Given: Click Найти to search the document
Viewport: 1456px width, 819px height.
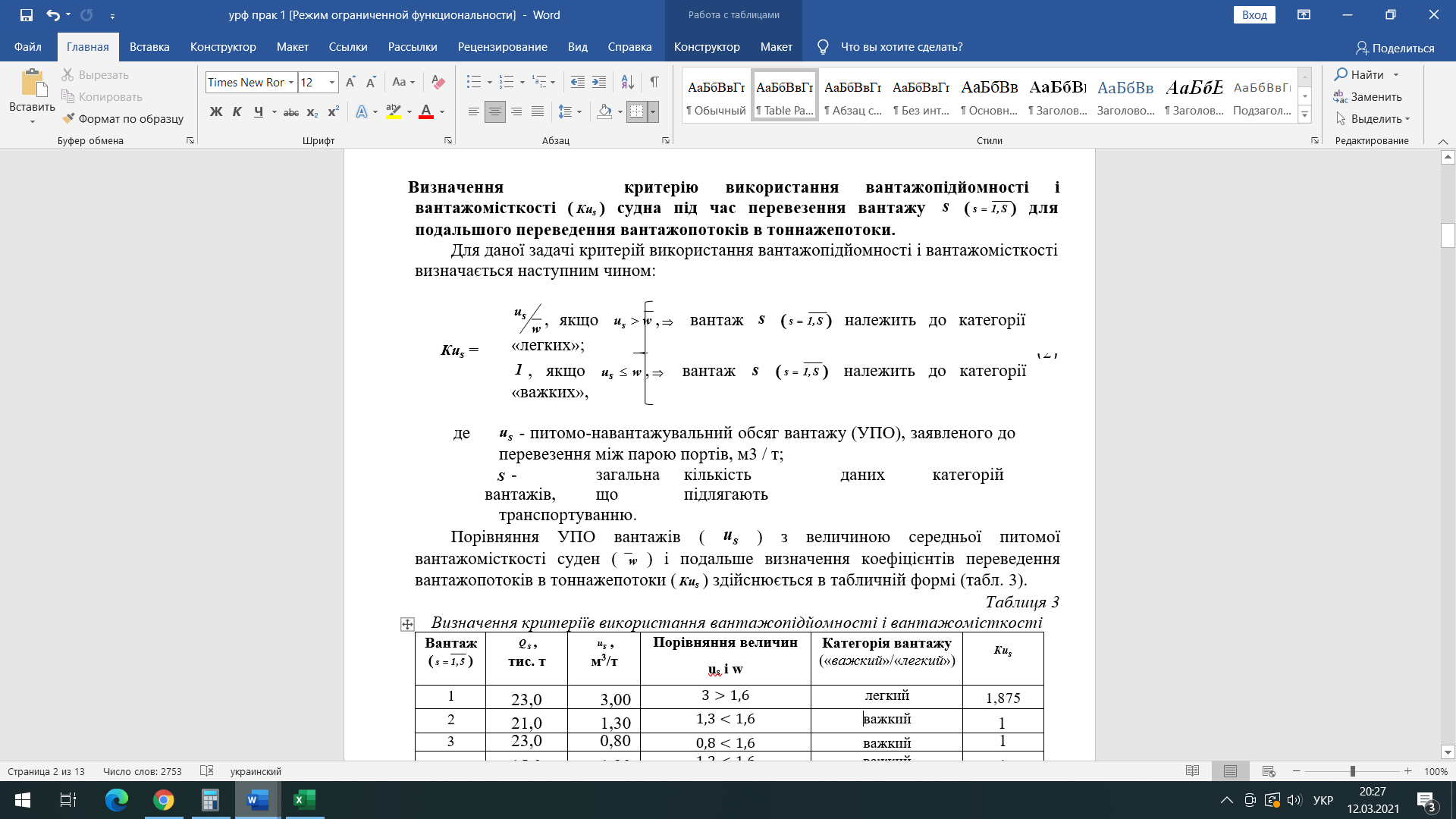Looking at the screenshot, I should (1359, 74).
